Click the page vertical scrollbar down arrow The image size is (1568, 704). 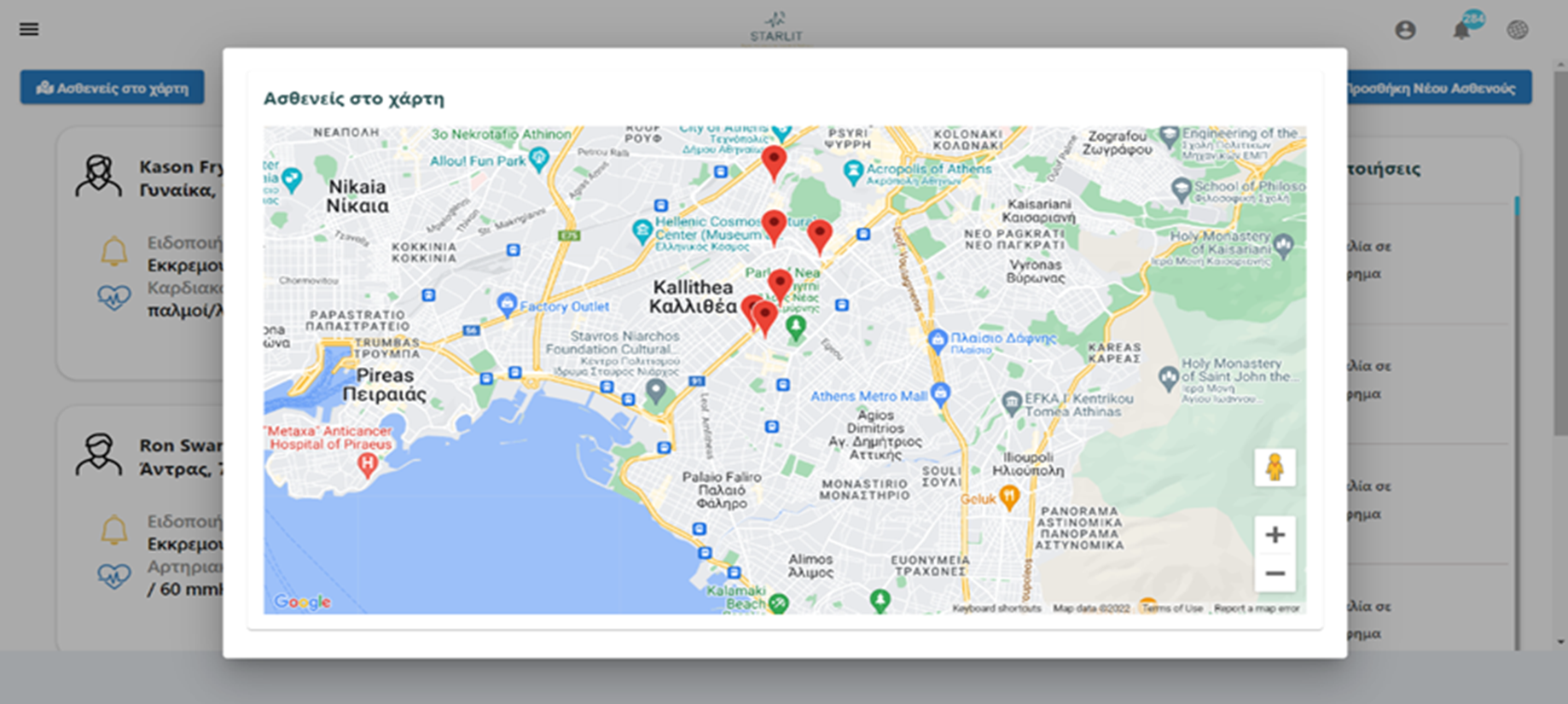click(1560, 642)
